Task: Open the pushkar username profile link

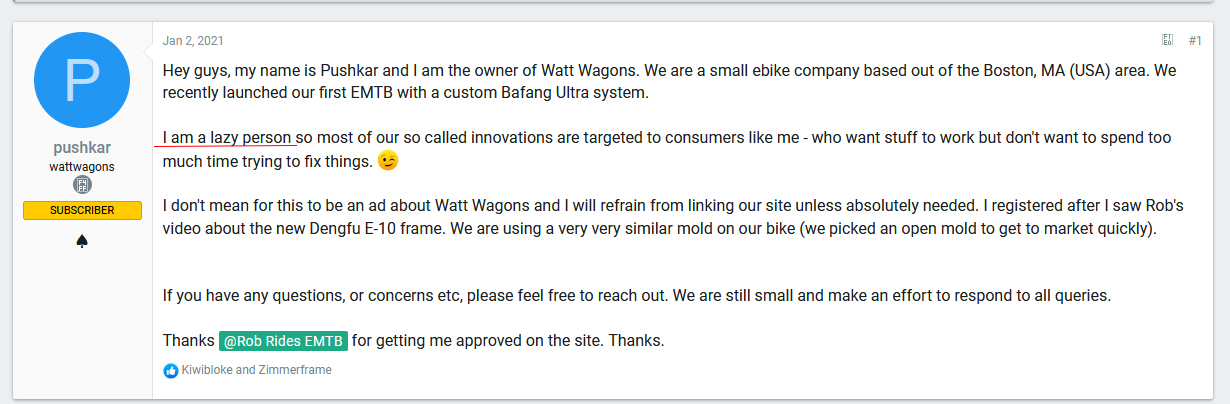Action: [x=82, y=148]
